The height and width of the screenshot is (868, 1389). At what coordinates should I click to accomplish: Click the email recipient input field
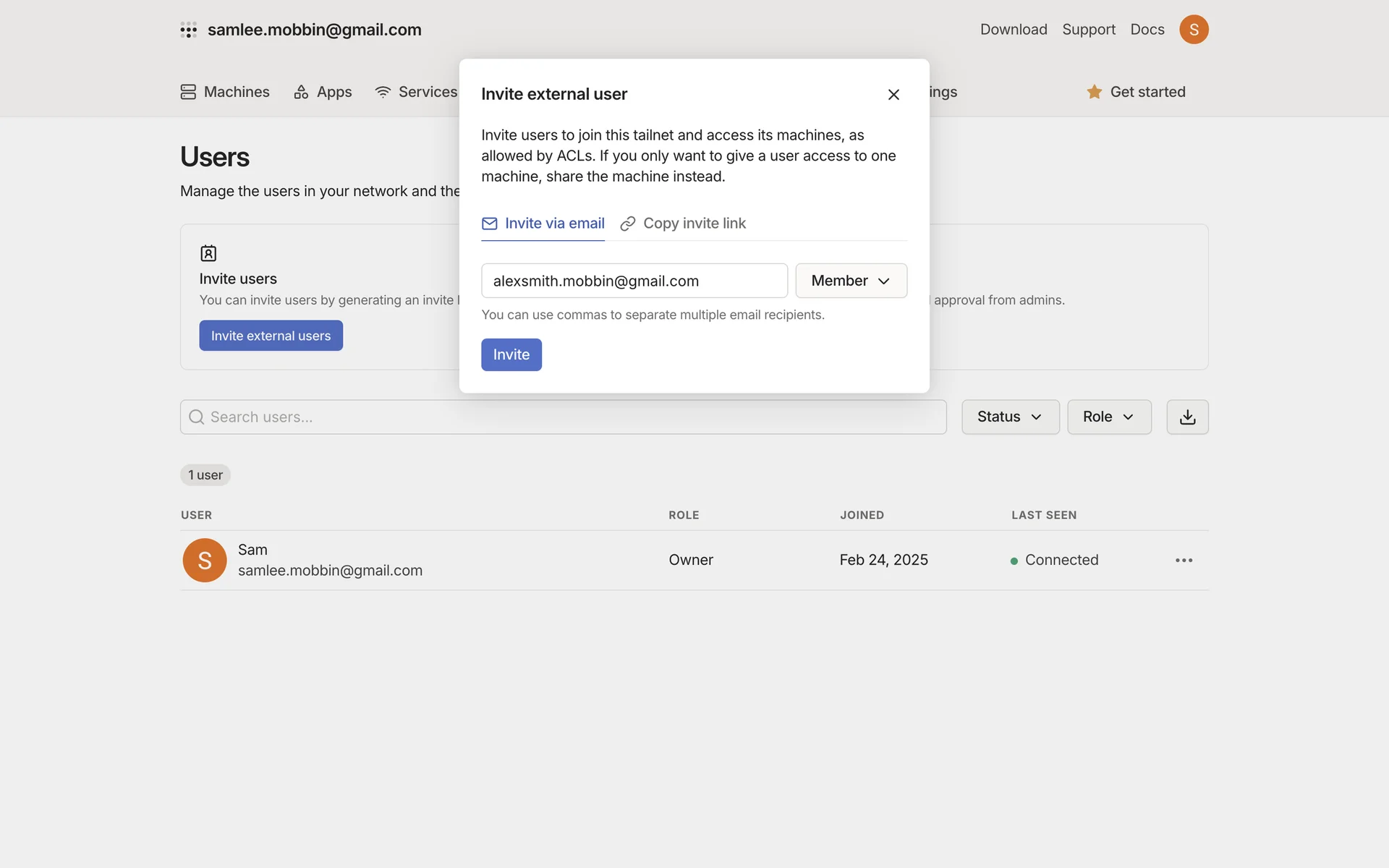[634, 281]
